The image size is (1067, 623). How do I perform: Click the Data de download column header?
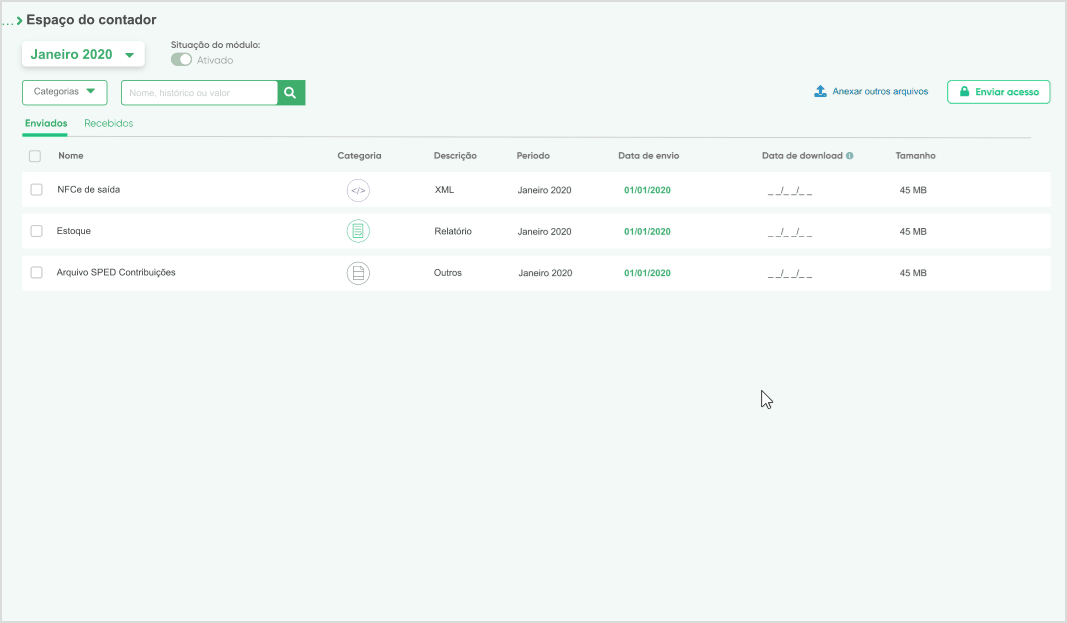click(x=802, y=156)
